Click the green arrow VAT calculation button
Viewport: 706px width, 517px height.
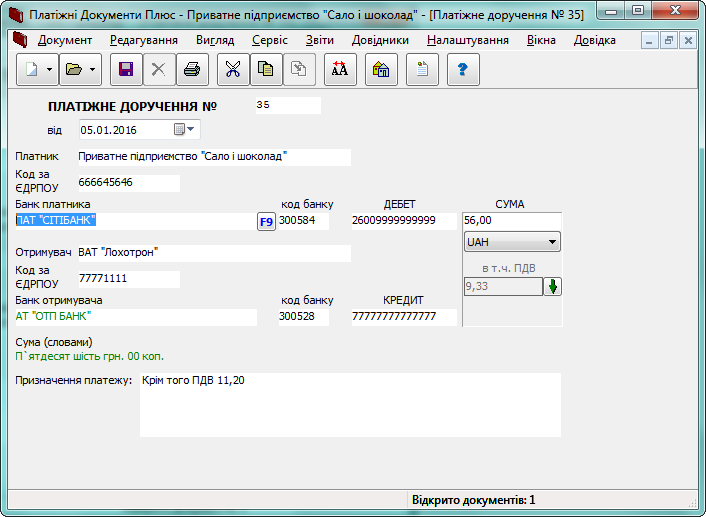(x=552, y=286)
